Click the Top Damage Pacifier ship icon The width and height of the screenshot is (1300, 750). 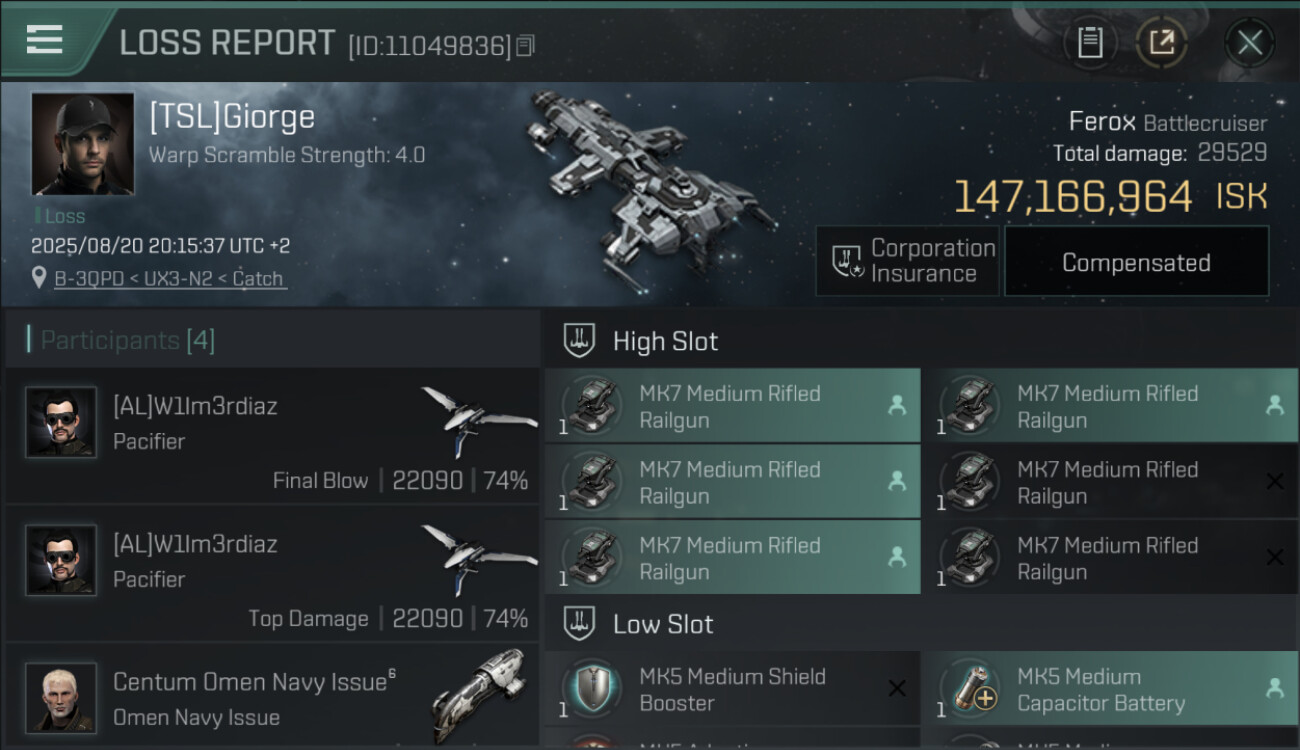point(478,555)
